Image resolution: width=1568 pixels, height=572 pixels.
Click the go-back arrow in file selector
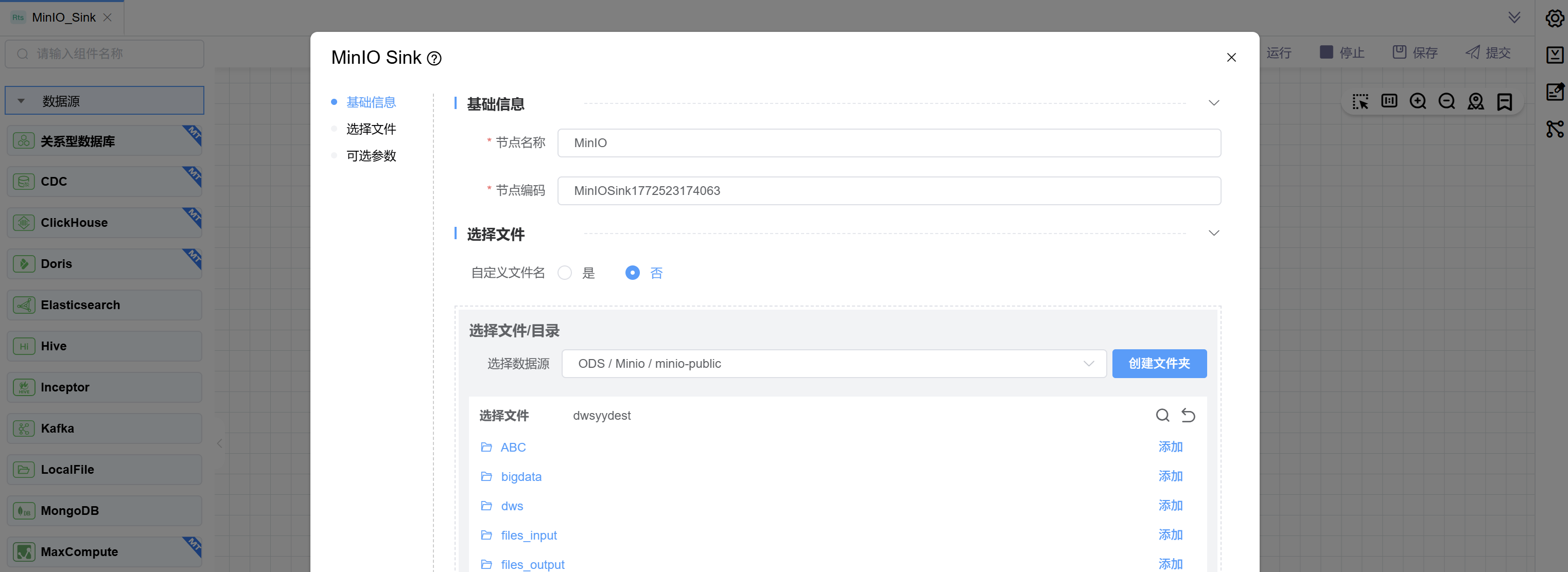(1188, 415)
